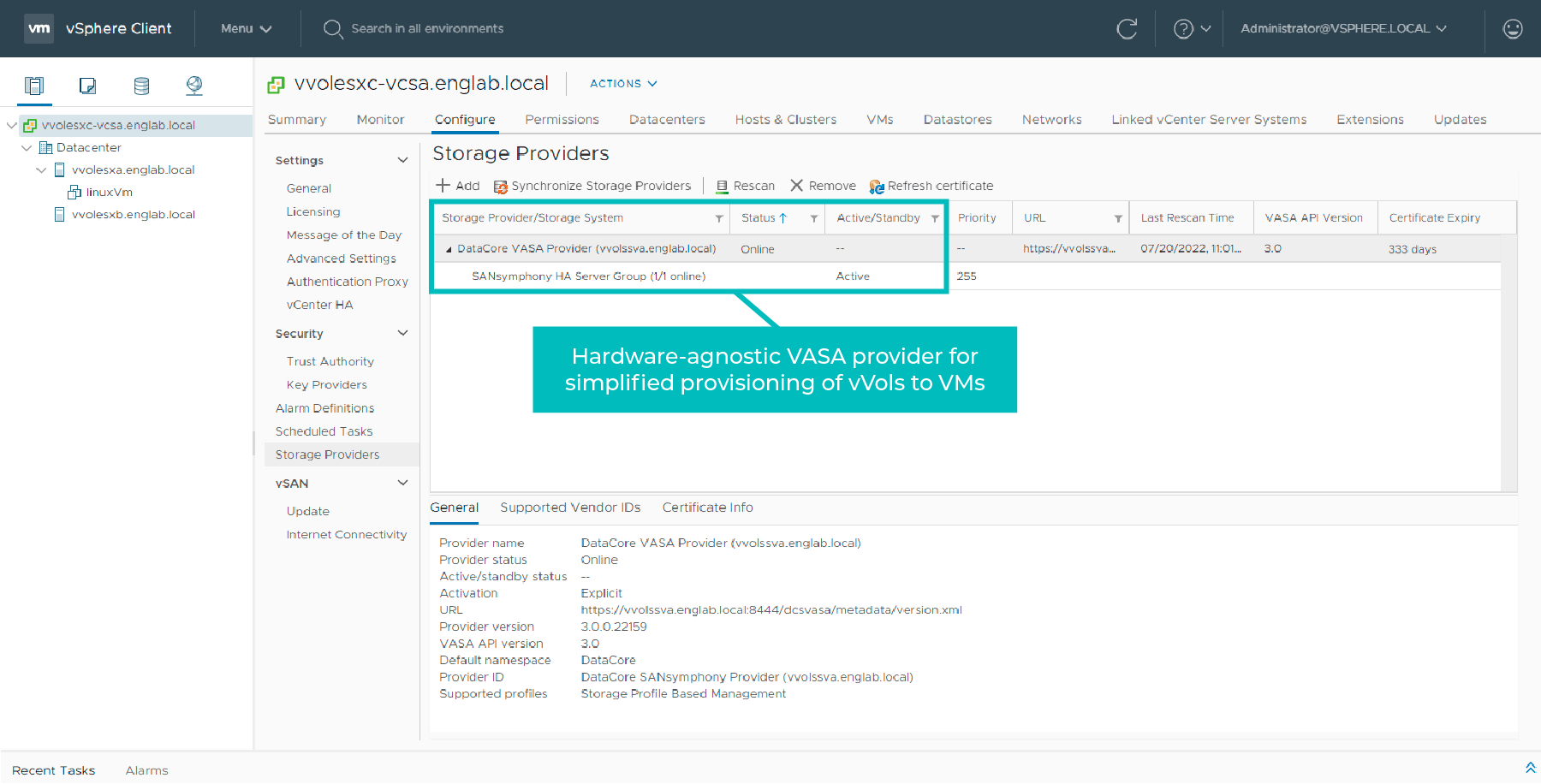Viewport: 1541px width, 784px height.
Task: Sort by the Certificate Expiry column header
Action: point(1435,218)
